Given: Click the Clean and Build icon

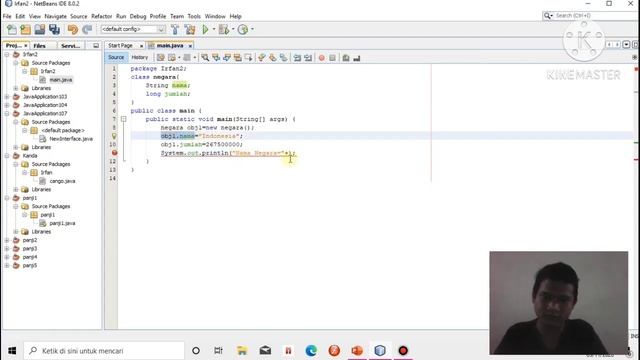Looking at the screenshot, I should (x=190, y=29).
